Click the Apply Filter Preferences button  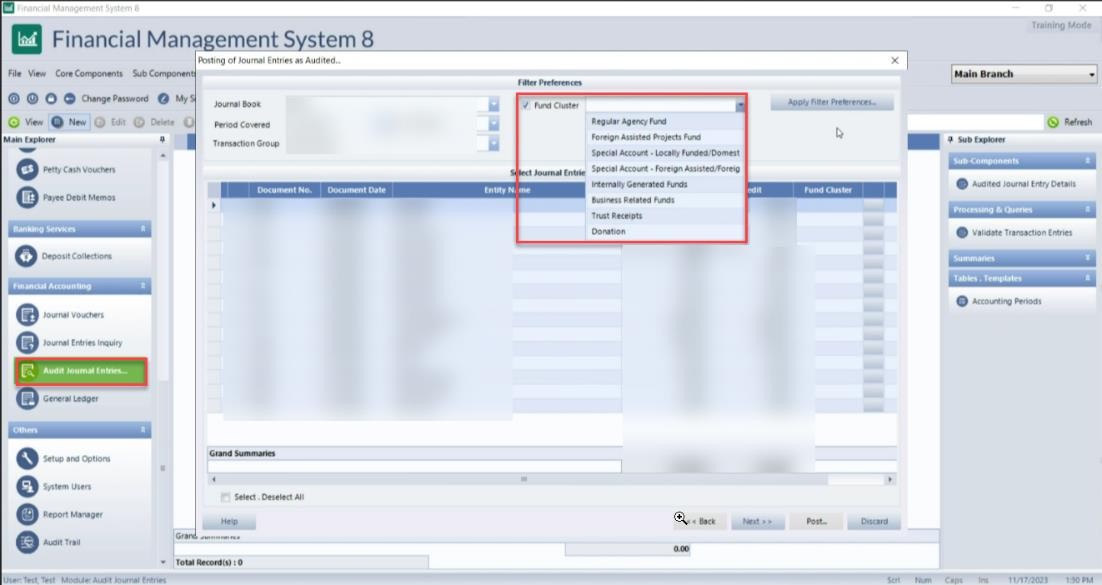[831, 102]
